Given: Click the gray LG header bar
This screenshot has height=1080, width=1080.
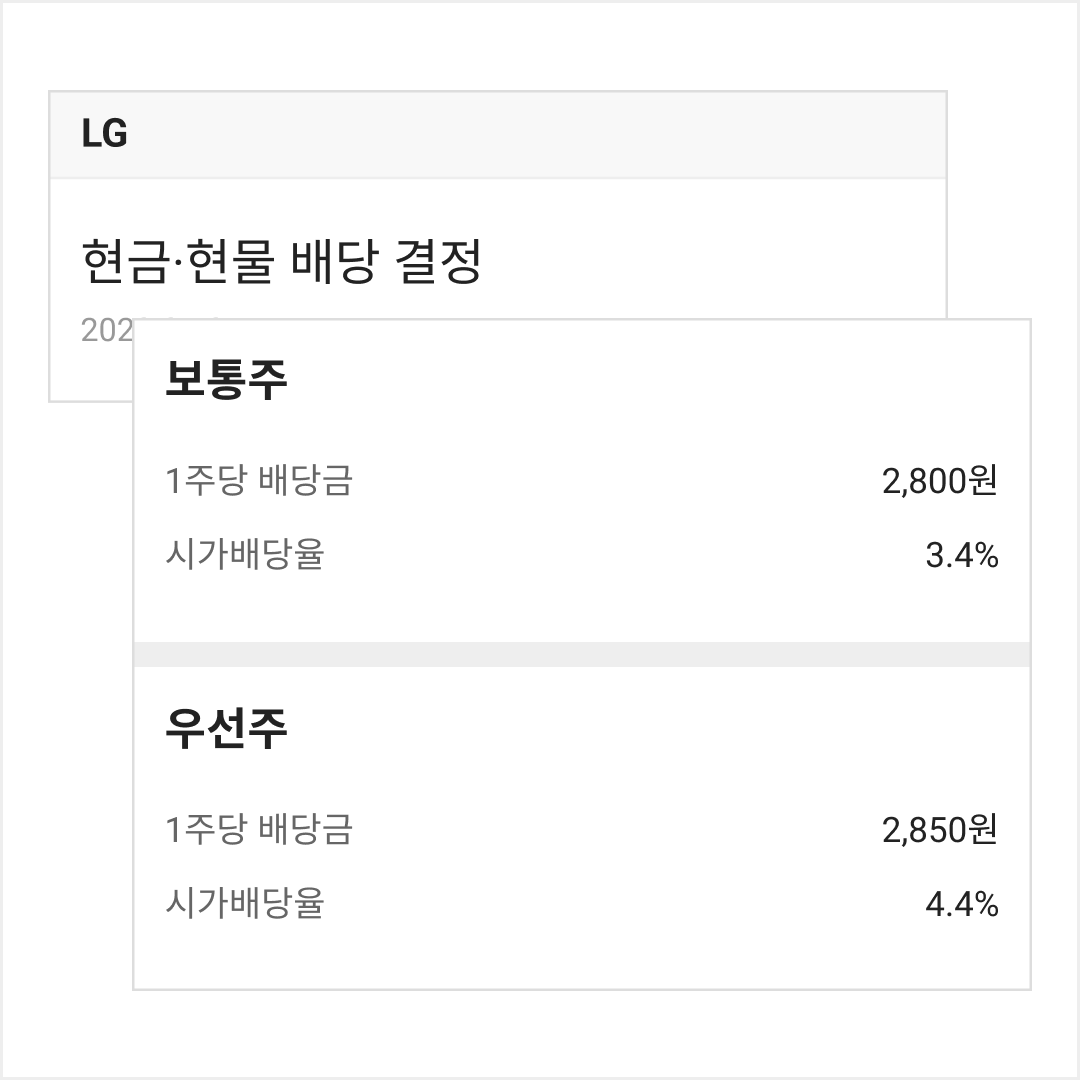Looking at the screenshot, I should 498,135.
